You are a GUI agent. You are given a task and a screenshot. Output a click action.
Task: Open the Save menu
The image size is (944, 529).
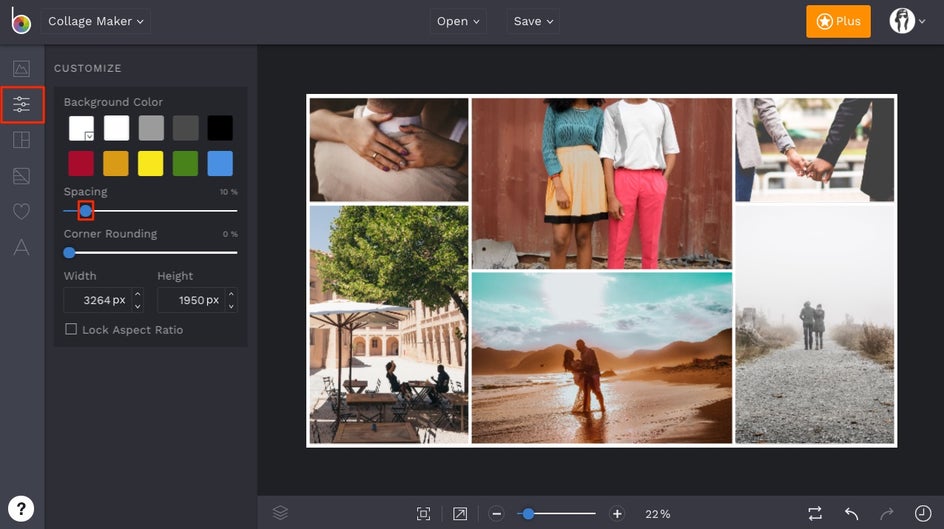click(x=533, y=21)
